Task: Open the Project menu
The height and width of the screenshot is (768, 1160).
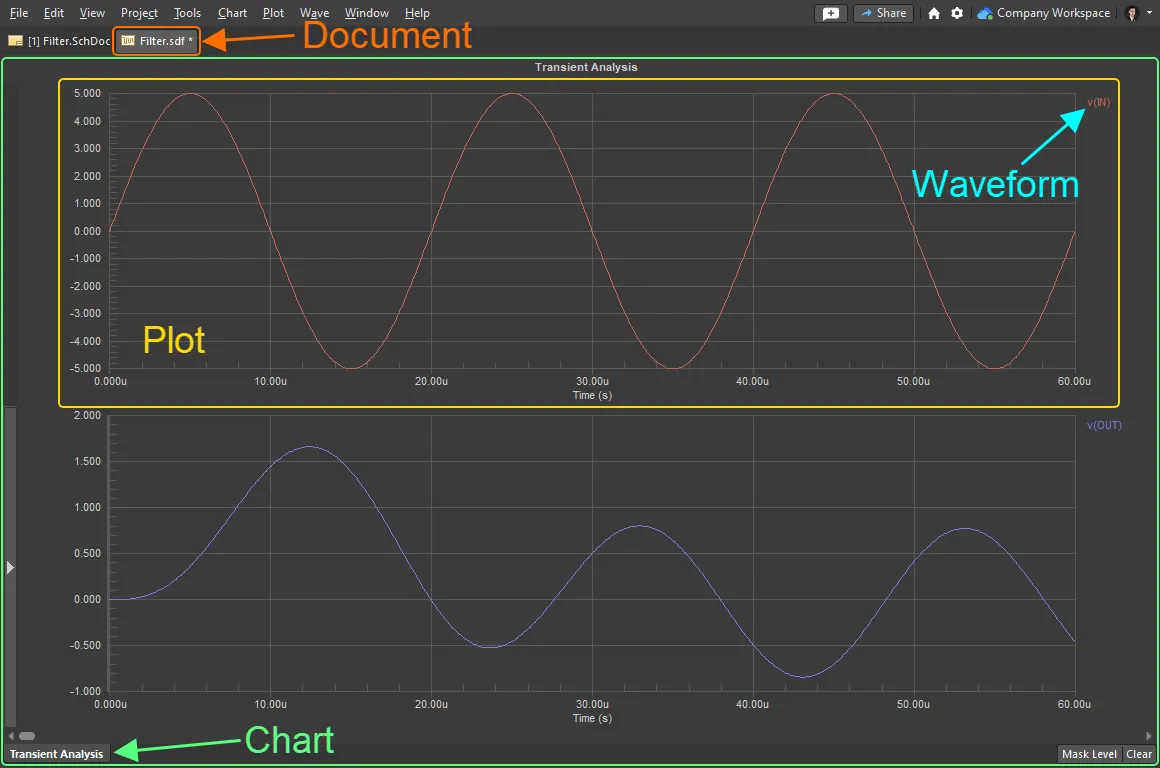Action: tap(139, 13)
